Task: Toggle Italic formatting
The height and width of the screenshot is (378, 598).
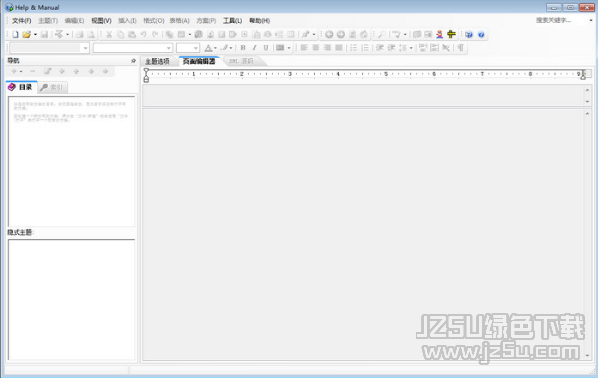Action: [x=254, y=48]
